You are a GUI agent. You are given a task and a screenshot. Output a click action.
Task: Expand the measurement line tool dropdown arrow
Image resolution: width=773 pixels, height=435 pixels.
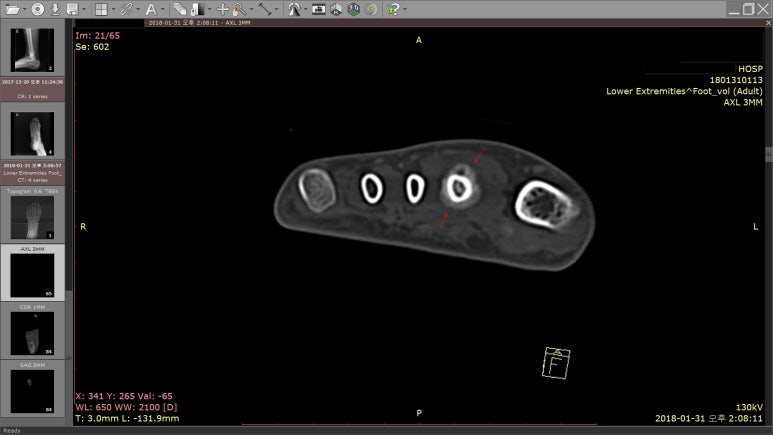click(276, 9)
